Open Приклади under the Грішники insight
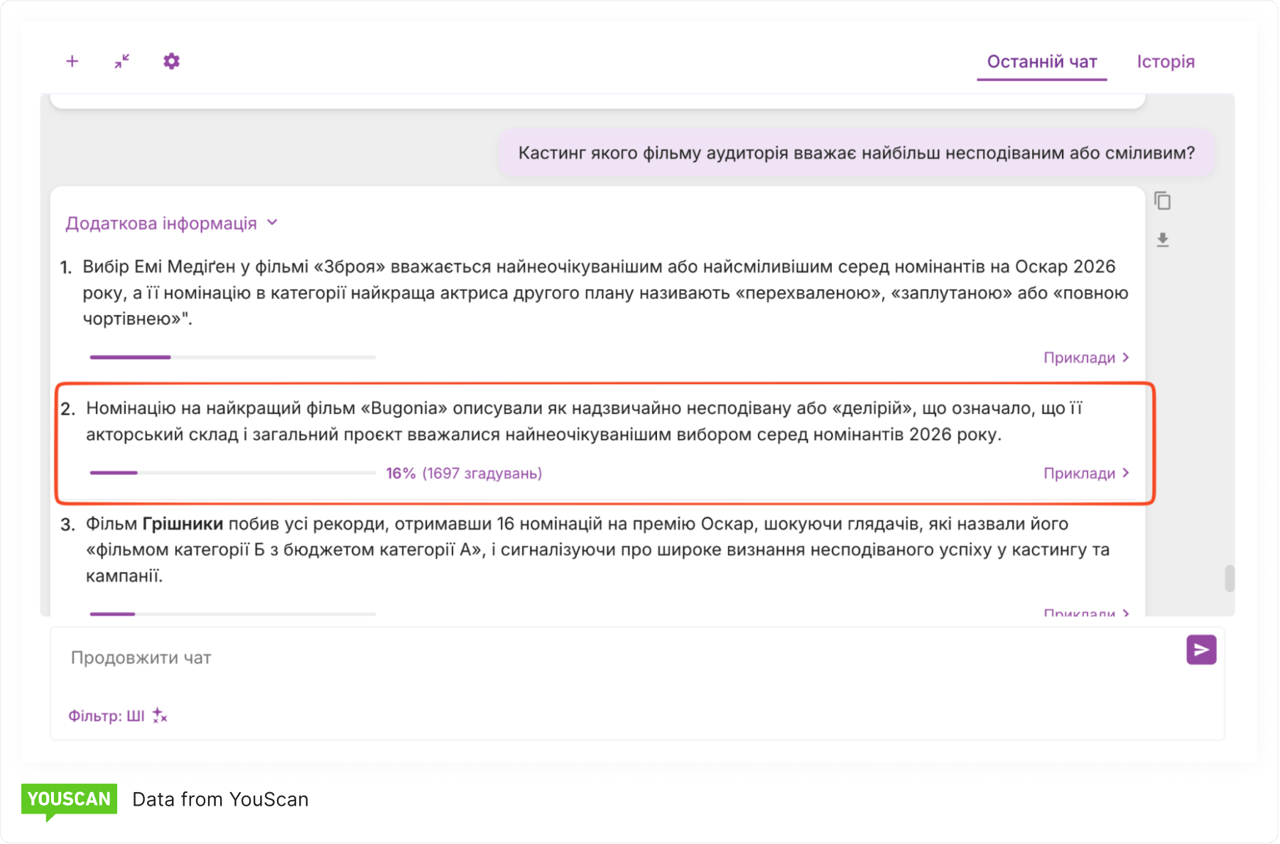Screen dimensions: 1280x844 click(x=1086, y=613)
